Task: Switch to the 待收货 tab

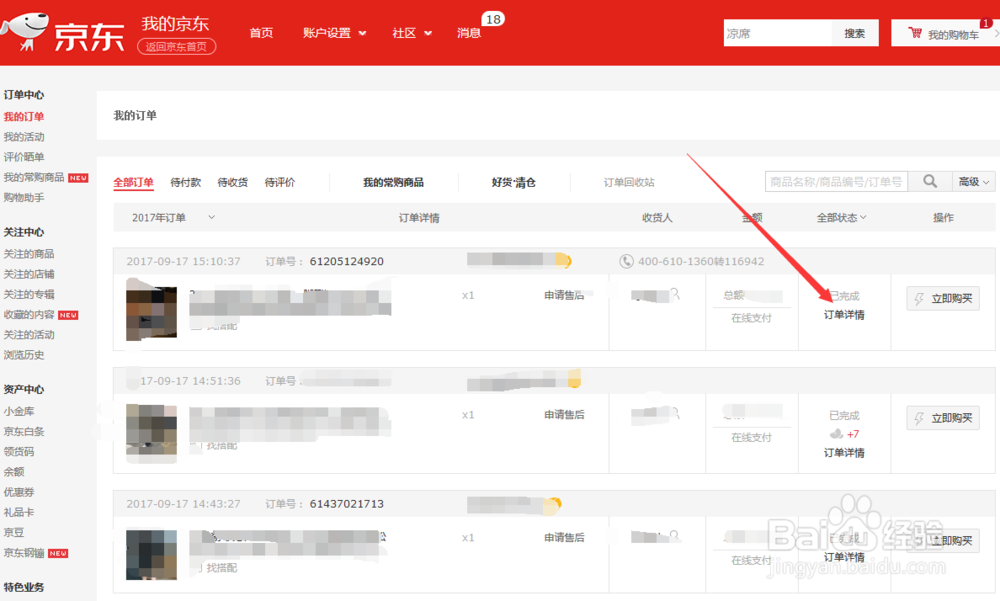Action: [x=234, y=181]
